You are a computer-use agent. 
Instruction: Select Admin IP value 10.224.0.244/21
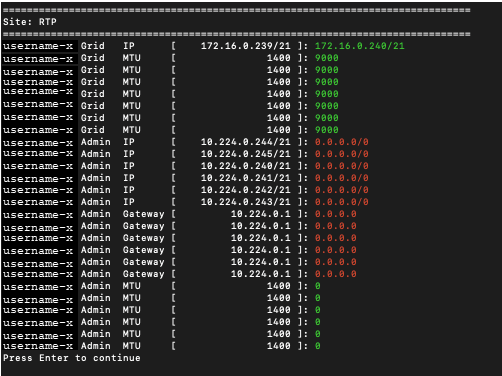[x=246, y=142]
